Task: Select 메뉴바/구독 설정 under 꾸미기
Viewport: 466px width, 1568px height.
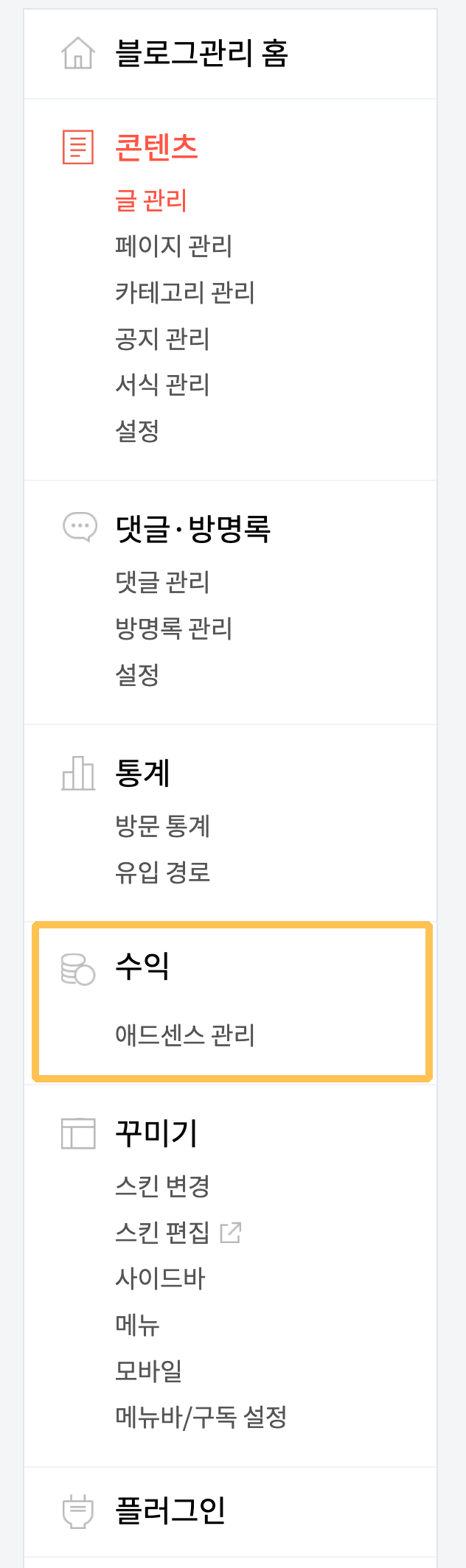Action: [201, 1415]
